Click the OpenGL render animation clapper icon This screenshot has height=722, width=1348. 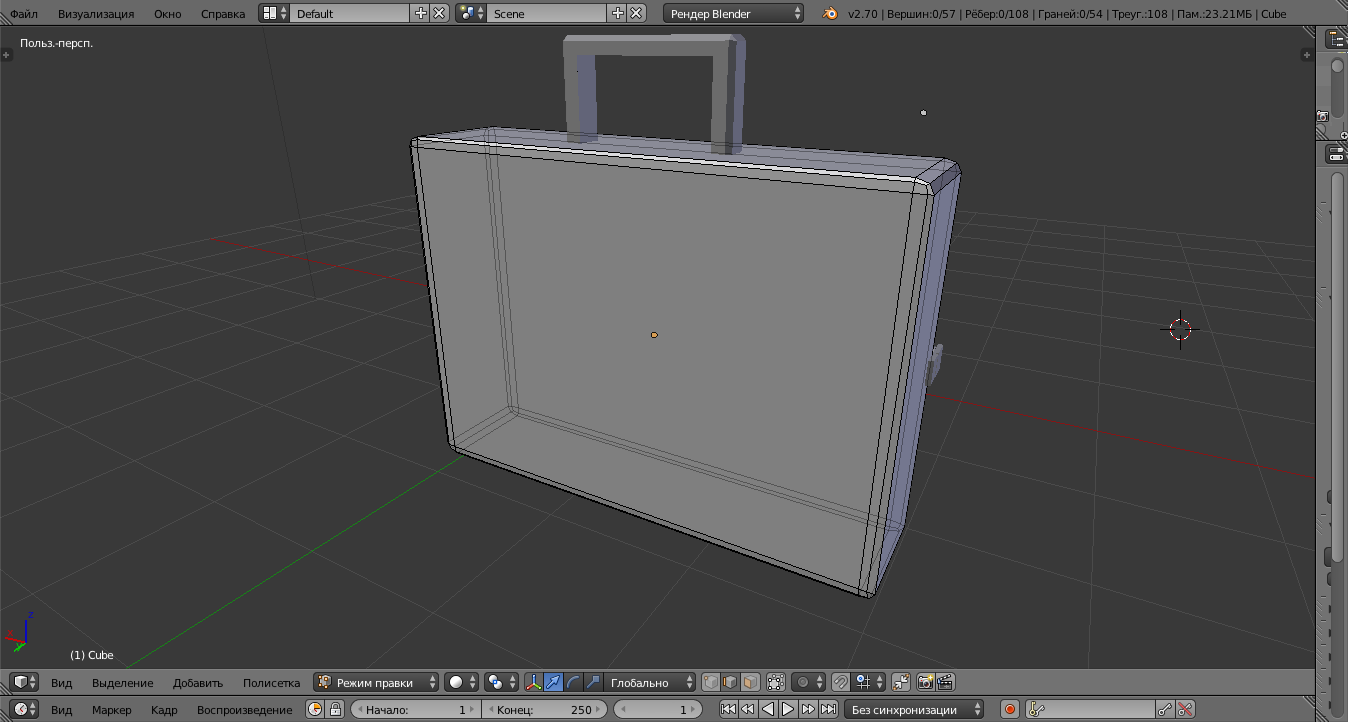[x=945, y=682]
